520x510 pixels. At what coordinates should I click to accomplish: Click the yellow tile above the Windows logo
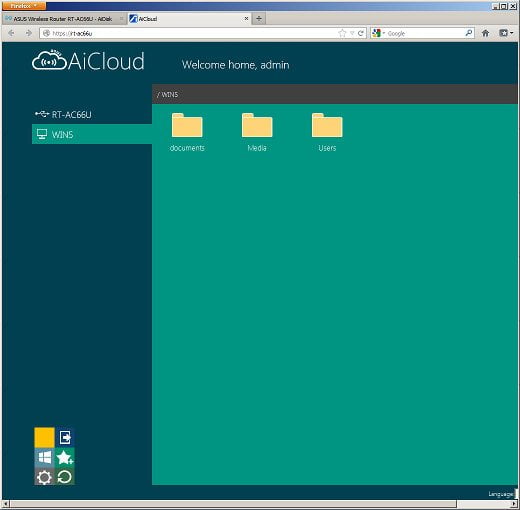pos(44,437)
